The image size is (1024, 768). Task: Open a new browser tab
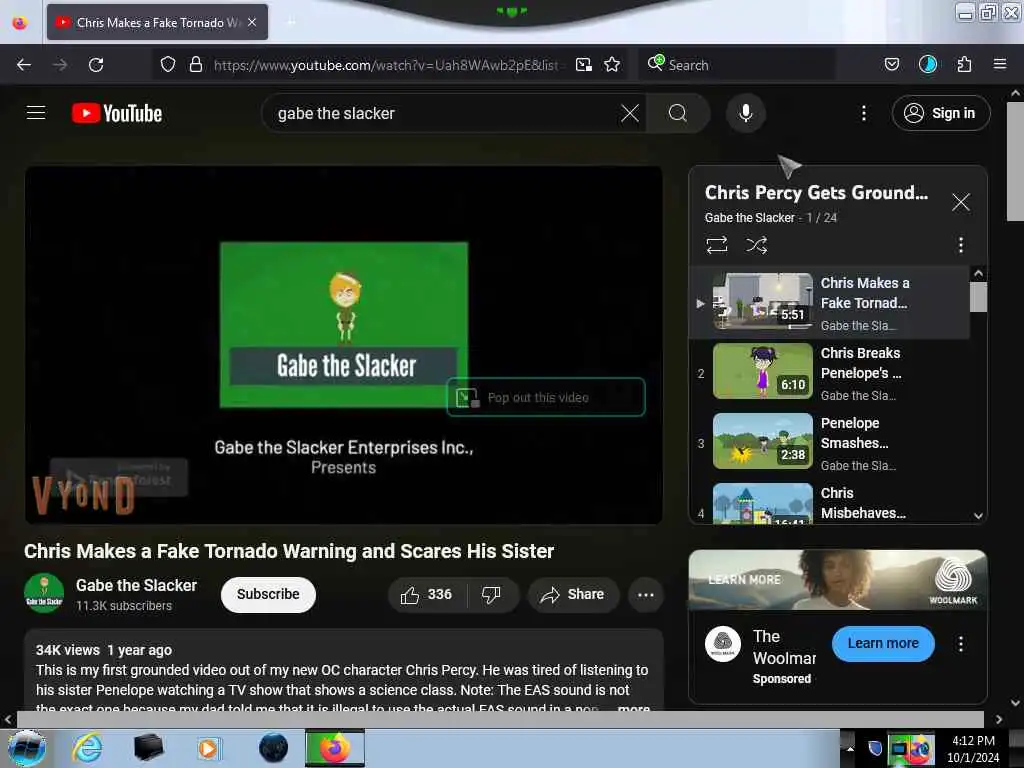point(291,22)
